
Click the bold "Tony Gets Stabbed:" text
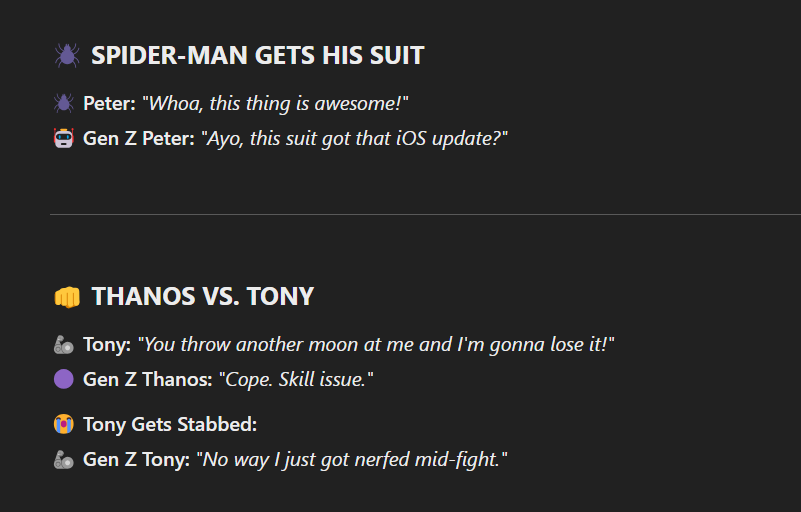(170, 425)
